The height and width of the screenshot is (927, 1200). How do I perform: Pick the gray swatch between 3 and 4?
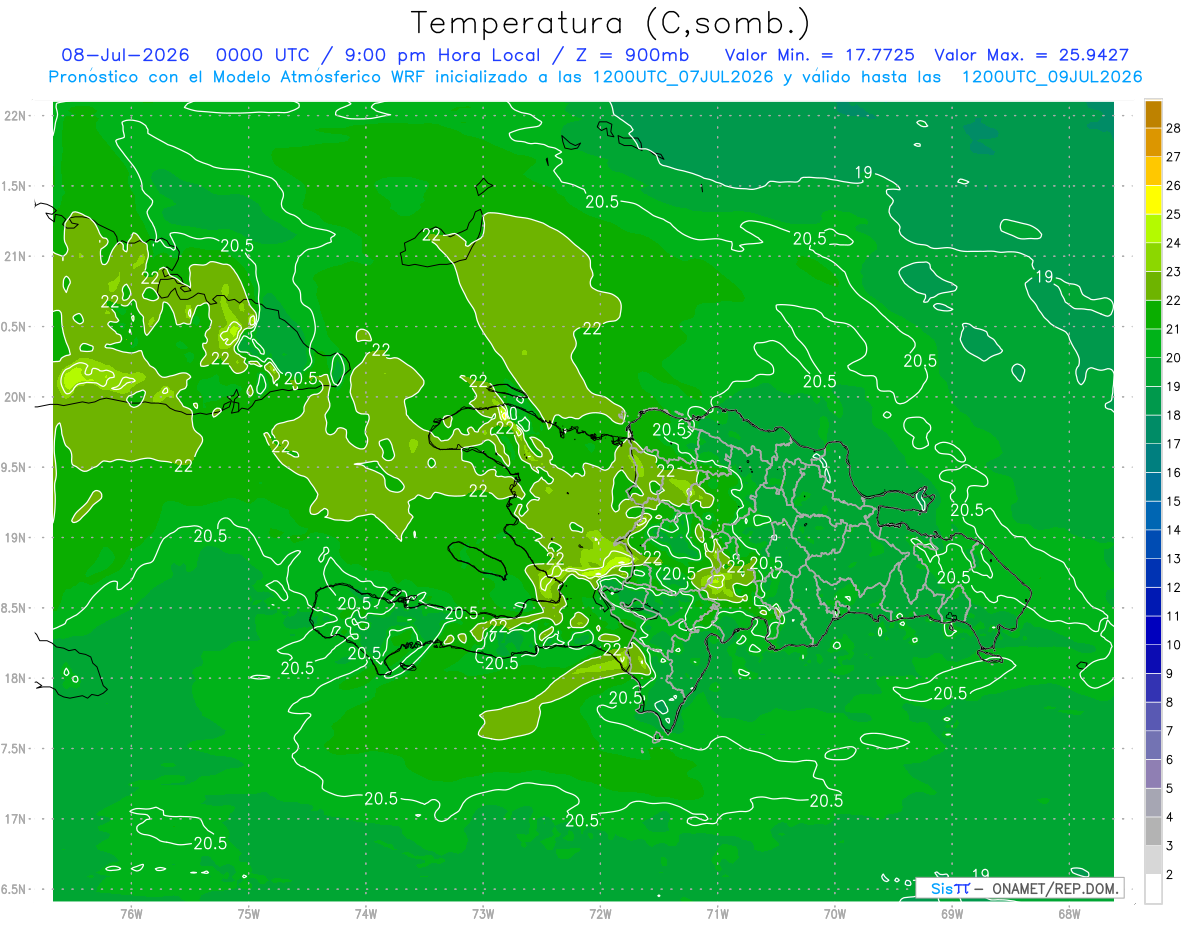[x=1153, y=832]
